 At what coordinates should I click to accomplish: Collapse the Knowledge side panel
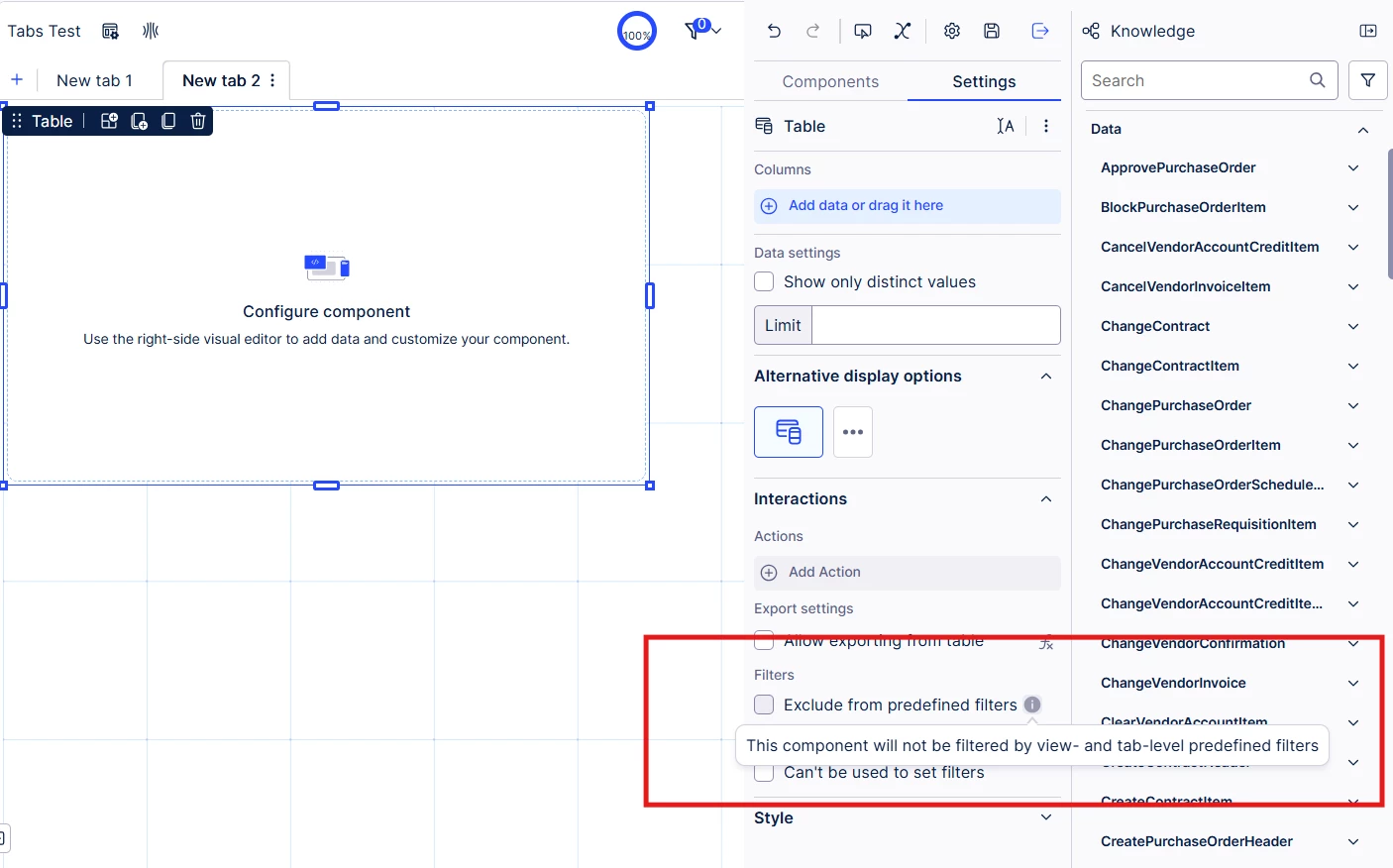tap(1368, 32)
